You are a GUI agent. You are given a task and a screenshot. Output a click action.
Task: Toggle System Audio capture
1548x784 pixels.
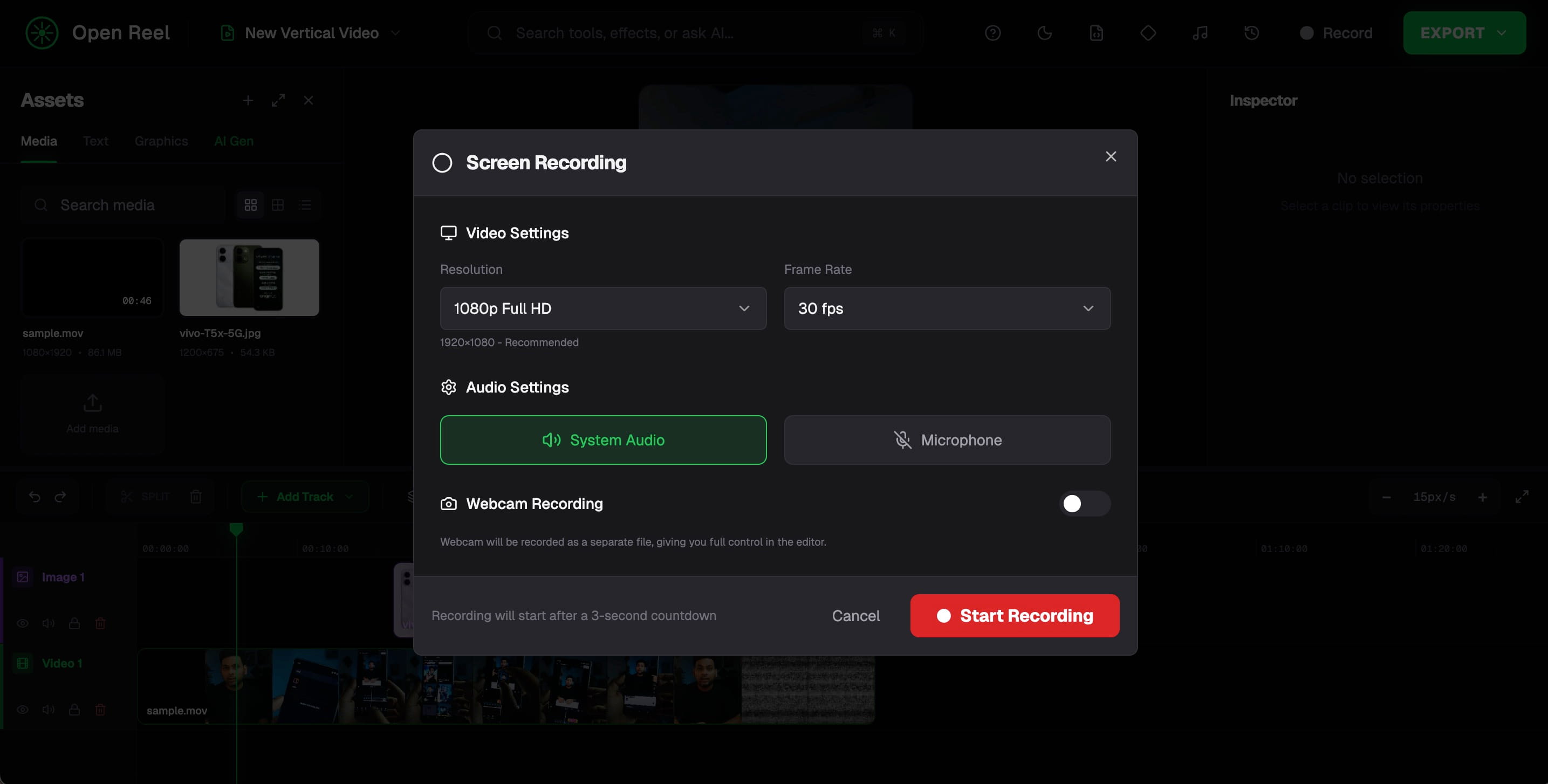point(602,440)
